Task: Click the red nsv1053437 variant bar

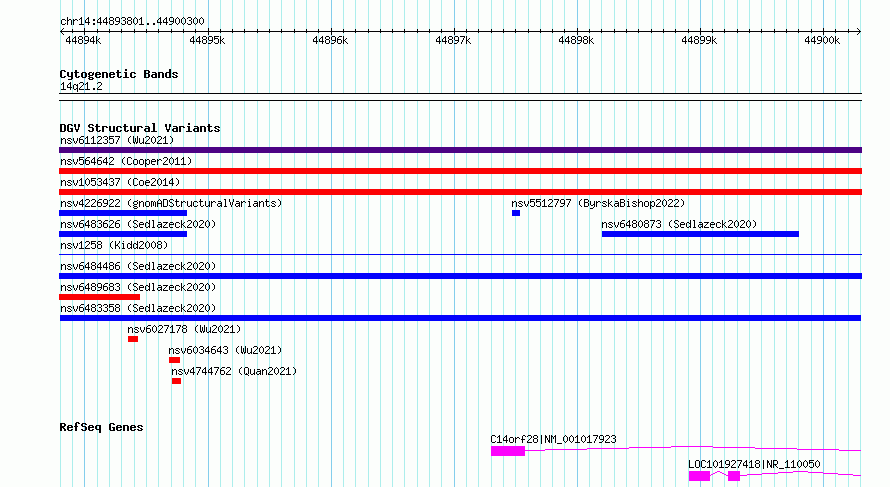Action: pyautogui.click(x=460, y=192)
